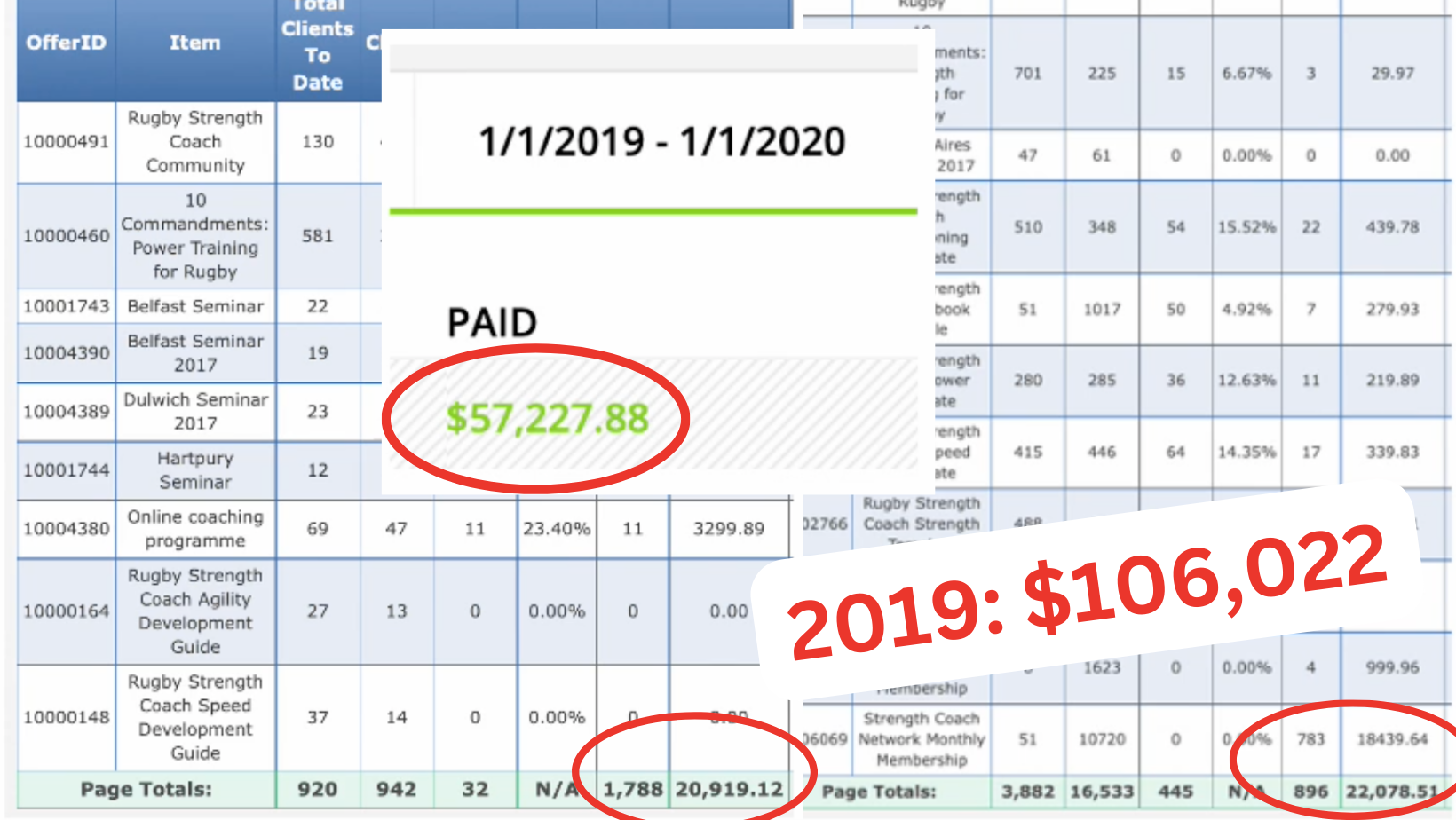This screenshot has height=820, width=1456.
Task: Click the red 2019: $106,022 banner
Action: 1088,592
